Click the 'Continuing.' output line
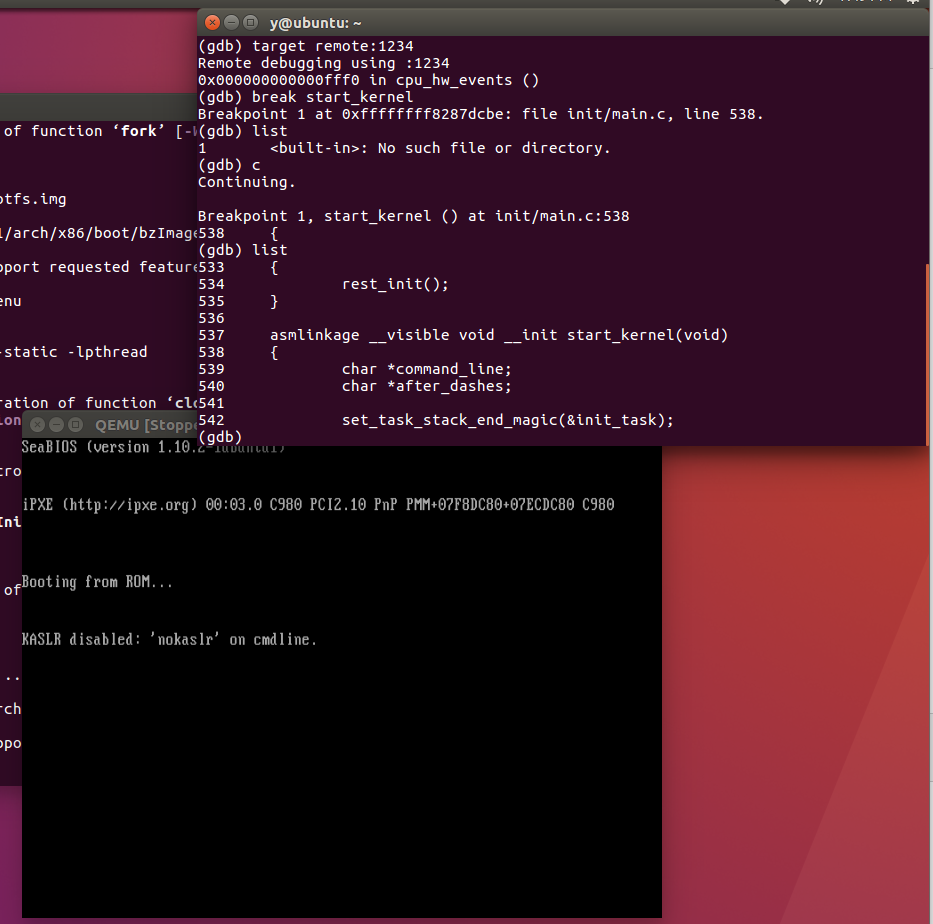933x924 pixels. [x=246, y=182]
